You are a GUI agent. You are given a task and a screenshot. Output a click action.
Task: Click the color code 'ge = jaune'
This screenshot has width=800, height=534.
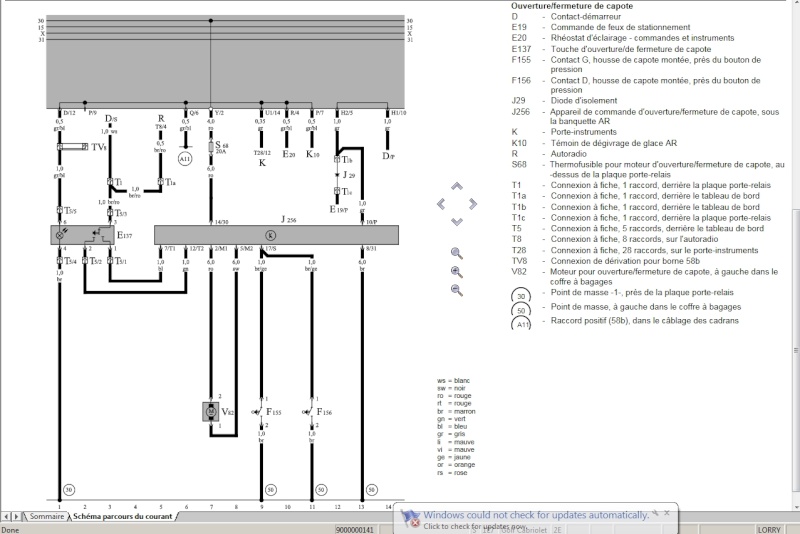[454, 457]
